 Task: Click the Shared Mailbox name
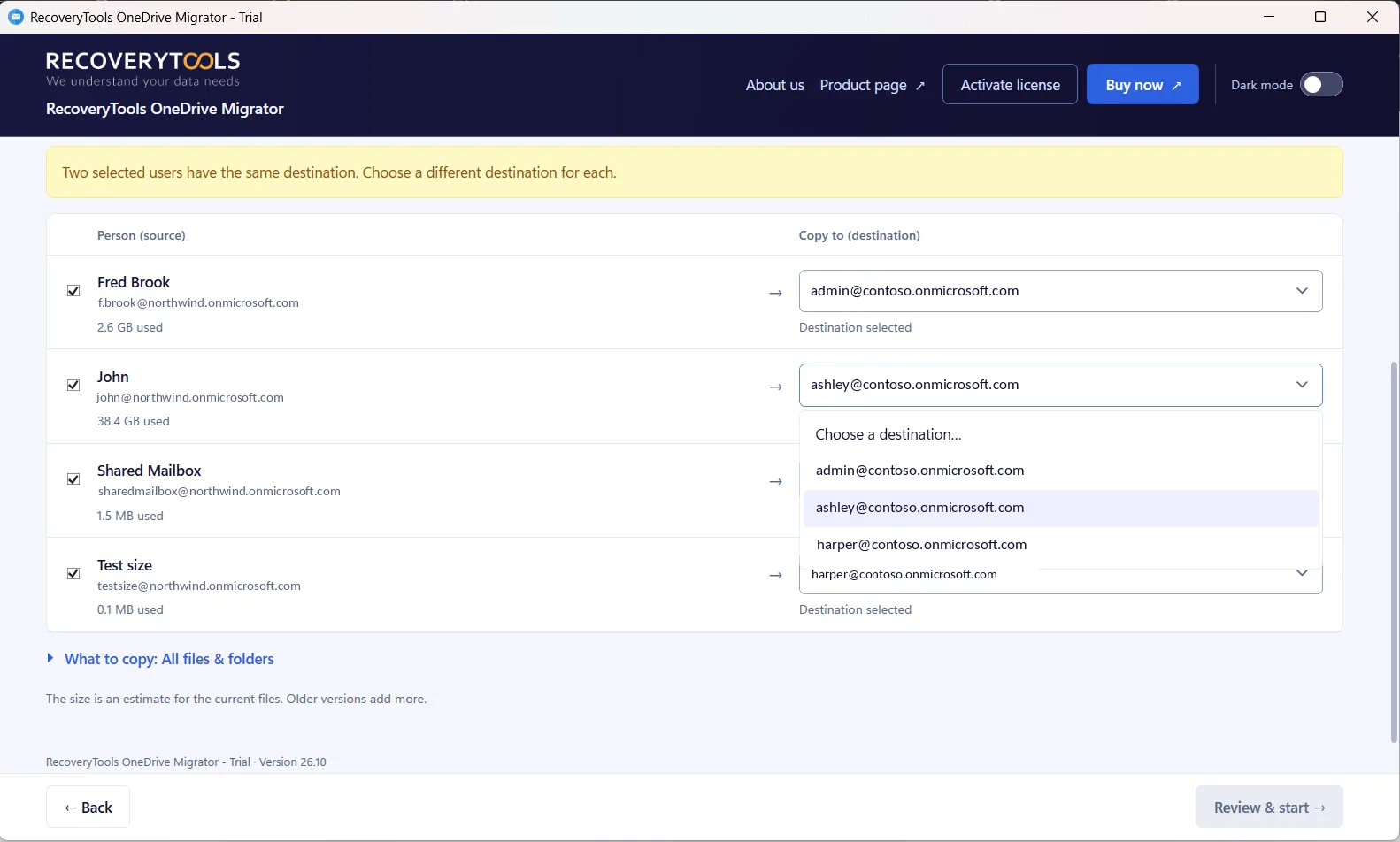coord(150,471)
